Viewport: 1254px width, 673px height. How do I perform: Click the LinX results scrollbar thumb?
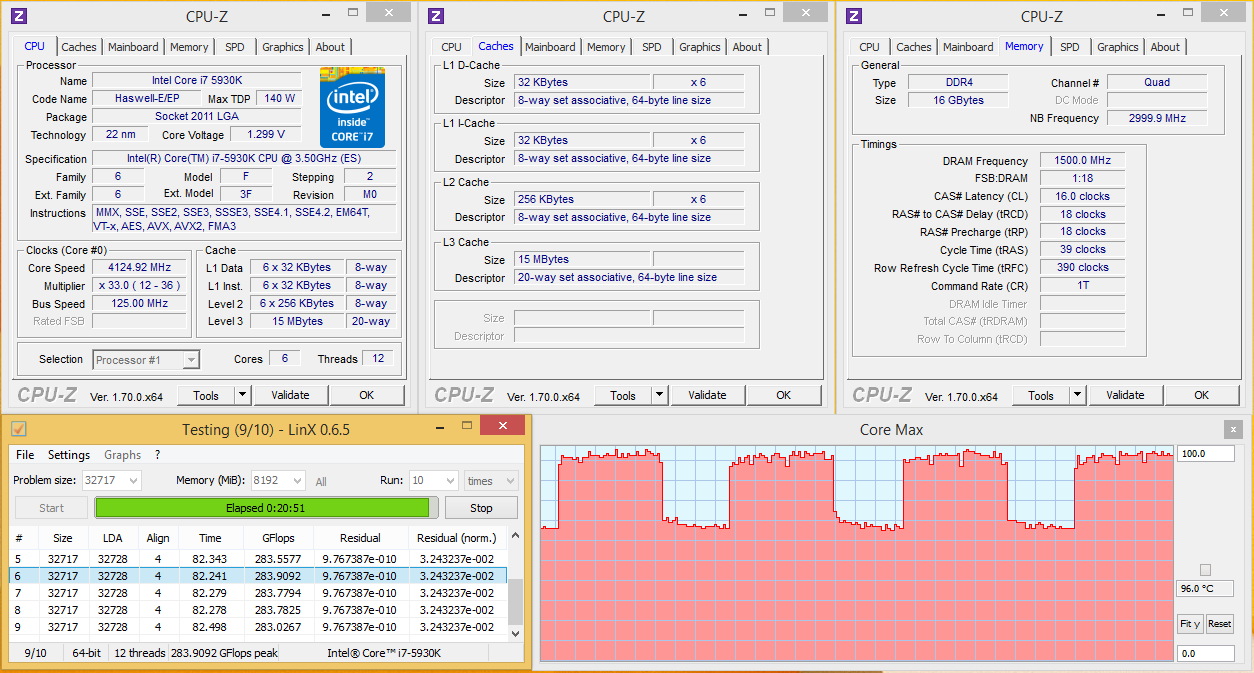point(516,600)
